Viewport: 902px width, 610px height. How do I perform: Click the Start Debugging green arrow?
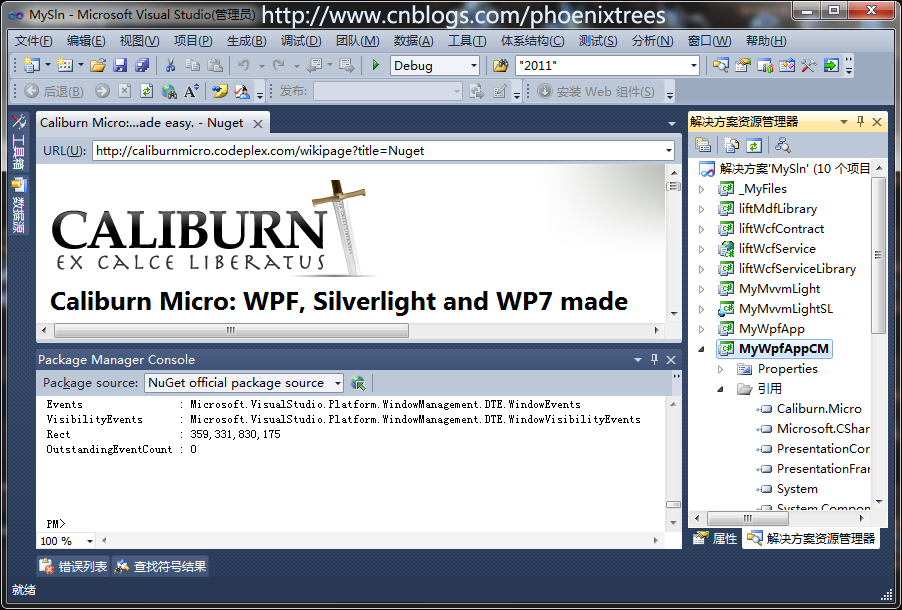click(376, 66)
